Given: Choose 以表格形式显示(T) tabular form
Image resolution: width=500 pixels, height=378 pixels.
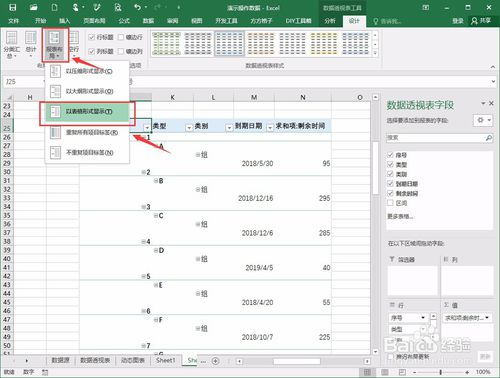Looking at the screenshot, I should (x=87, y=111).
